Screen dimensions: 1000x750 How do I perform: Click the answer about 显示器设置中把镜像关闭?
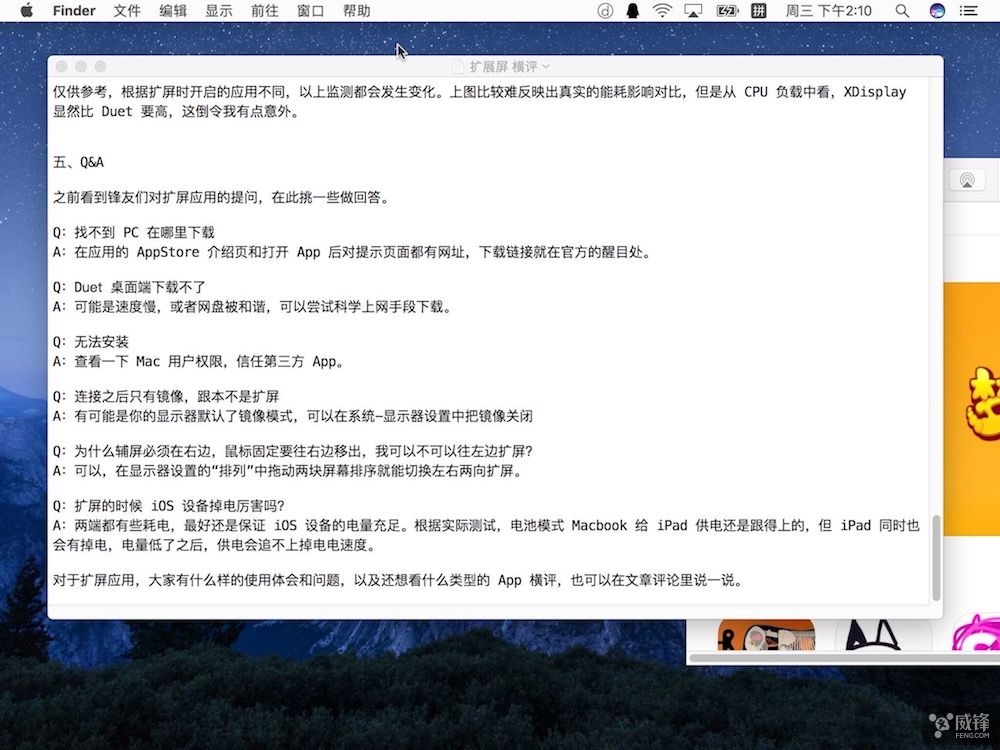293,416
